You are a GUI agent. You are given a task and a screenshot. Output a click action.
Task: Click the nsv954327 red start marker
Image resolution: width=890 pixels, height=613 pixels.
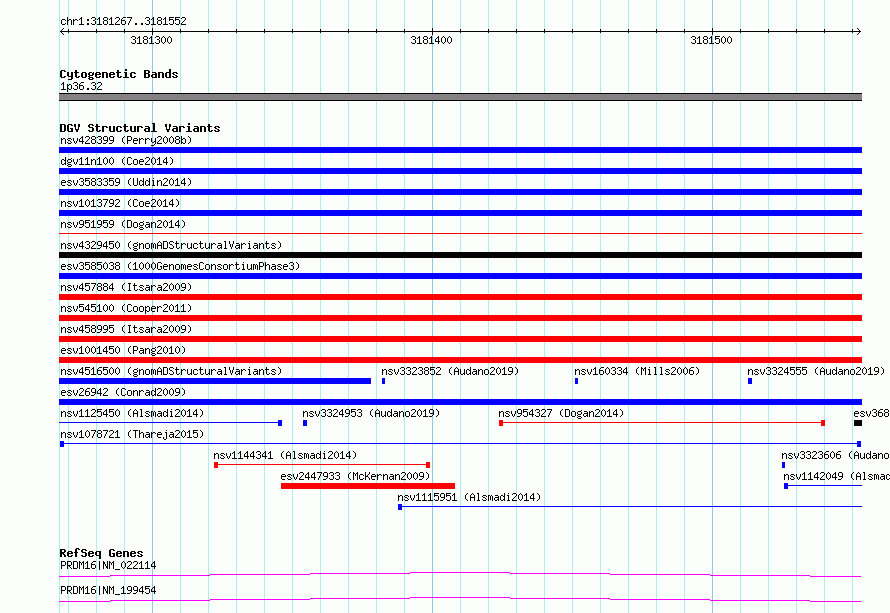pos(501,423)
